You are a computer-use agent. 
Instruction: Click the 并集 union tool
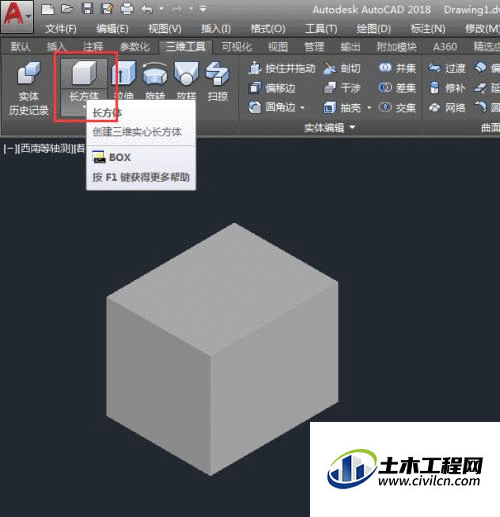397,69
